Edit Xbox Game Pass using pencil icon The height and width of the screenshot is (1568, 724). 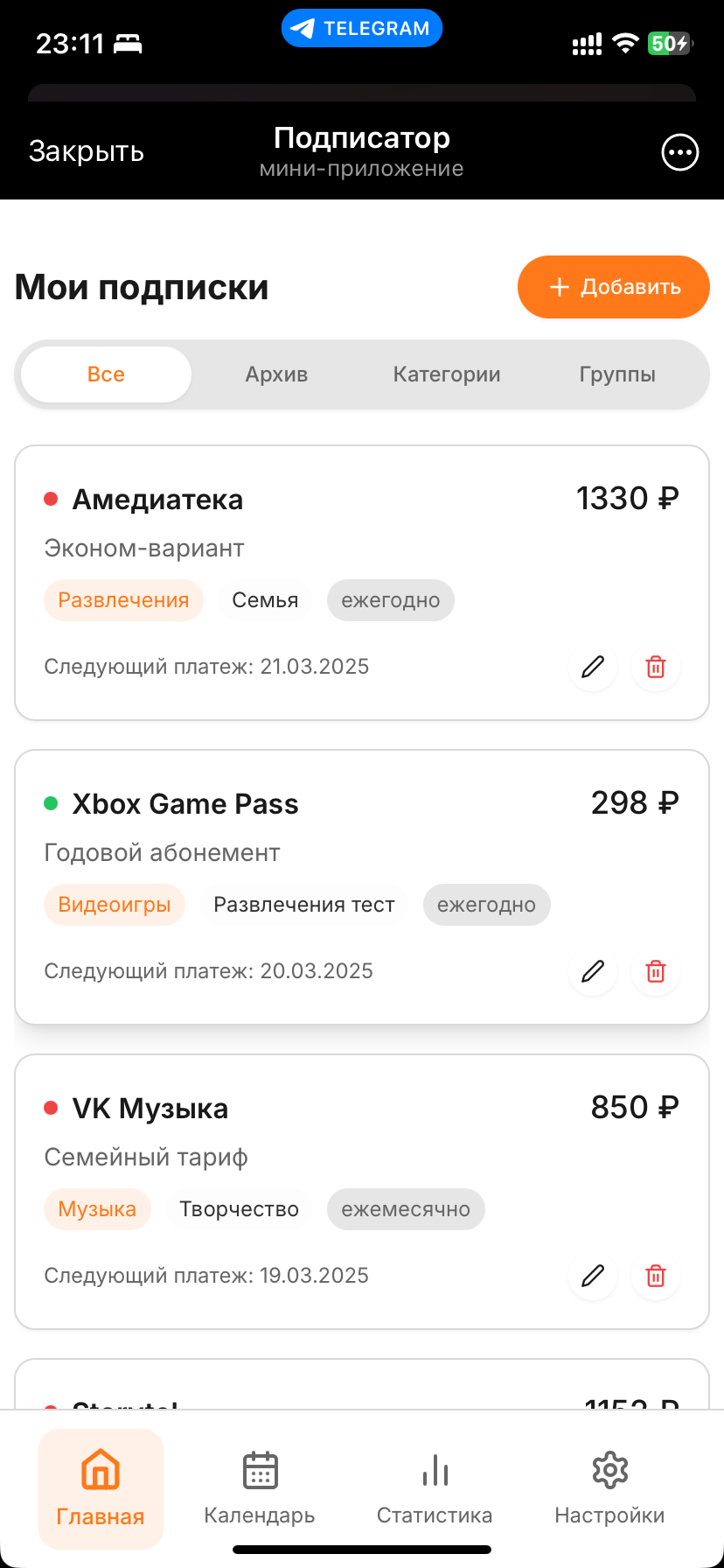[x=592, y=971]
